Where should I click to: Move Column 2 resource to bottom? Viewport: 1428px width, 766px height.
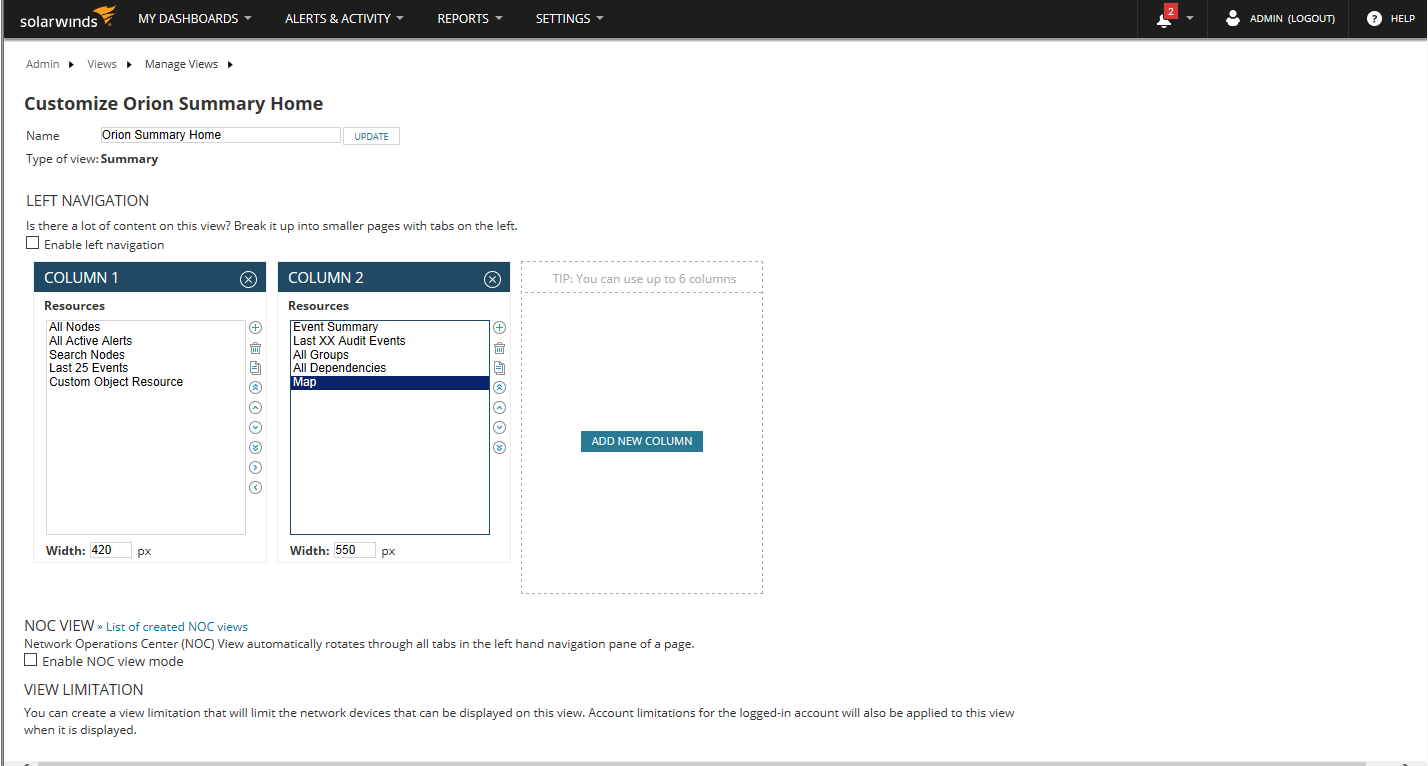[x=500, y=447]
